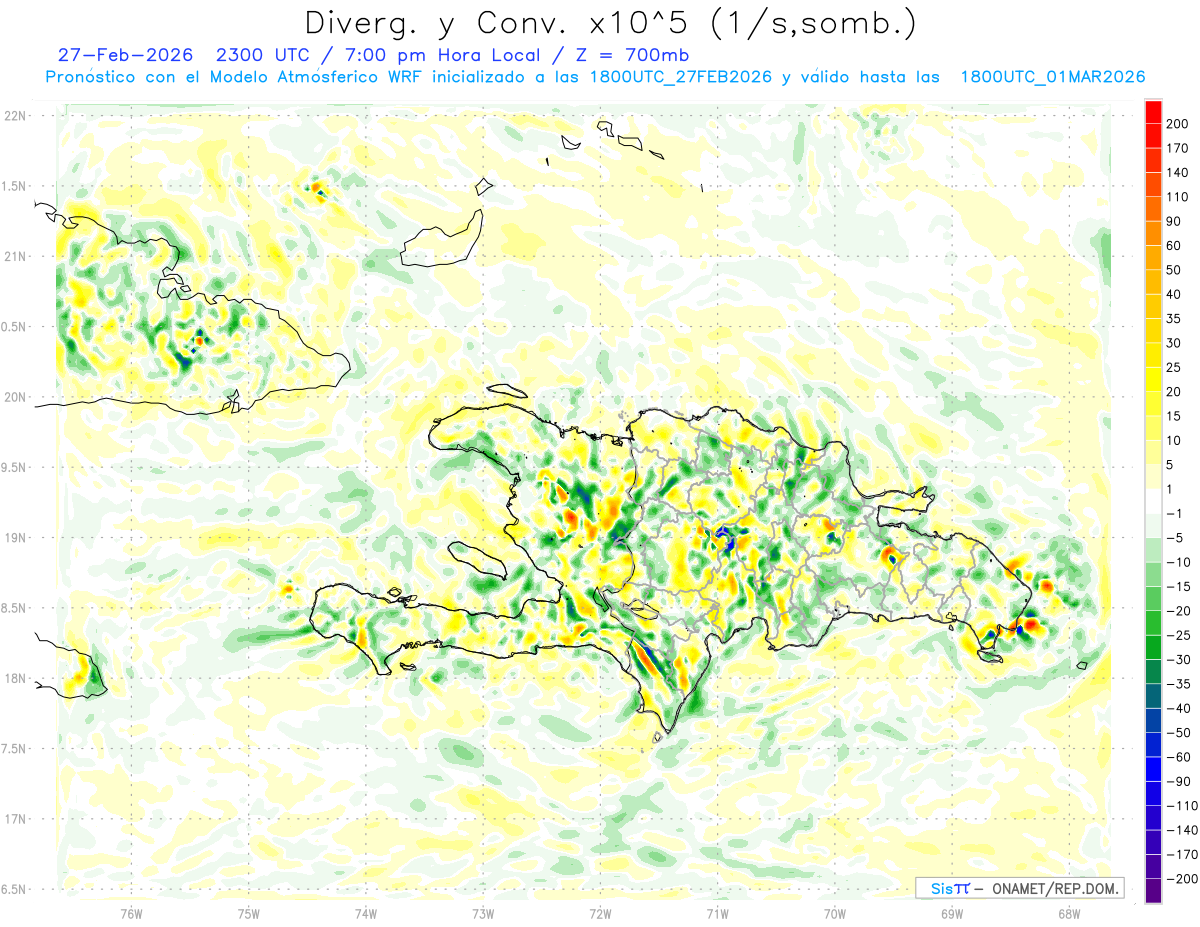Image resolution: width=1200 pixels, height=927 pixels.
Task: Click the '72W' longitude label
Action: [600, 913]
